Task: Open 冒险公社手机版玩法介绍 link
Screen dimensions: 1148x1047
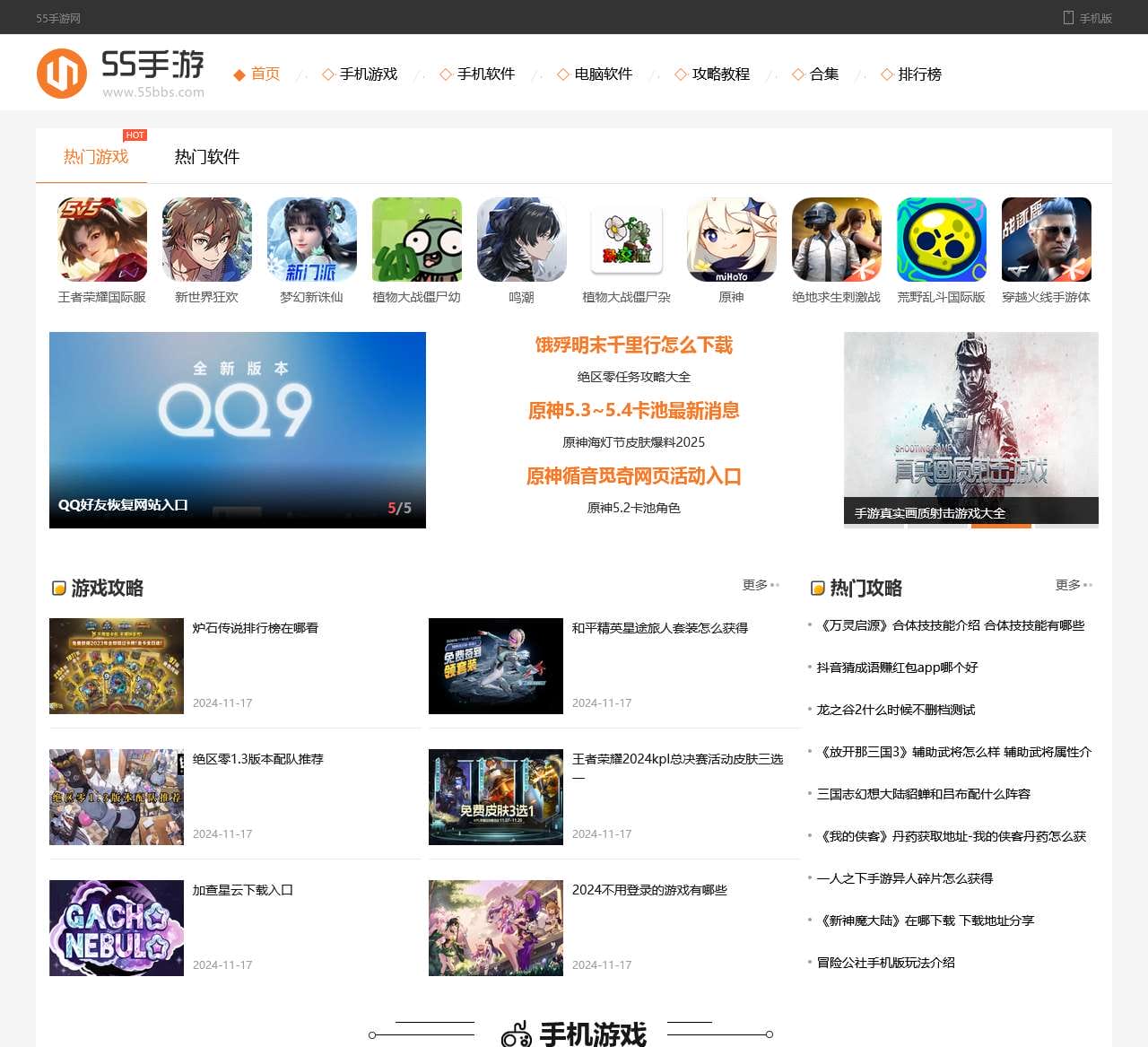Action: [886, 963]
